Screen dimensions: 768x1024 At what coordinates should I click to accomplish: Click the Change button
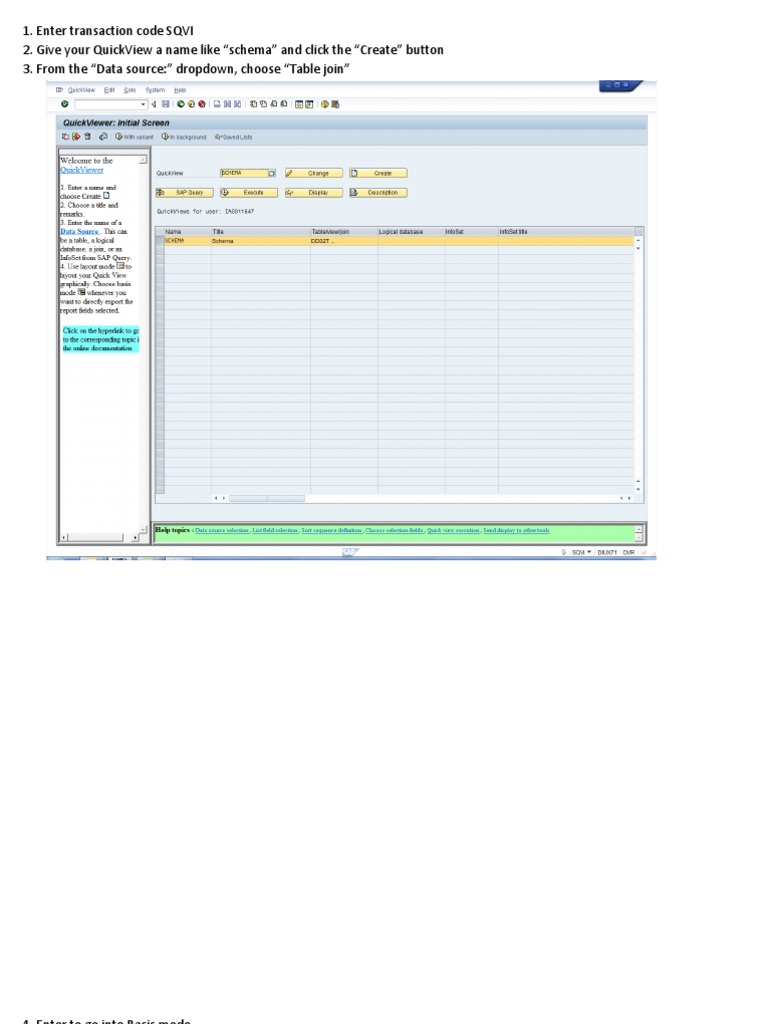313,173
